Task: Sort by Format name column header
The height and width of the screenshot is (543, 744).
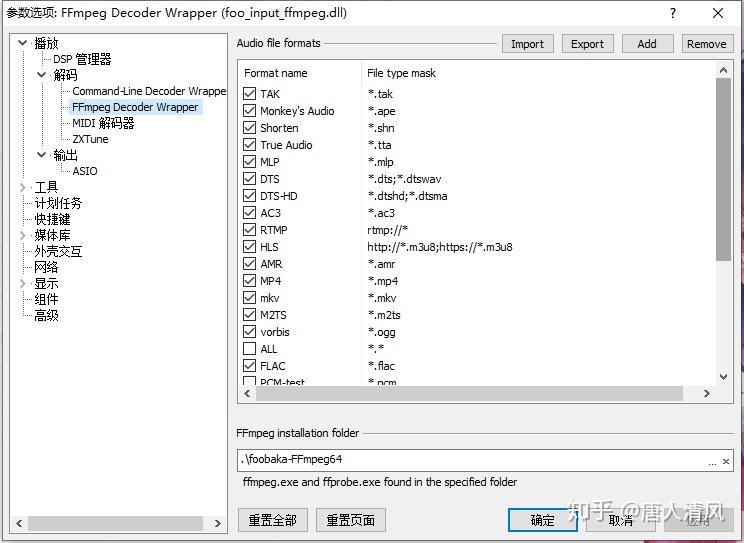Action: (276, 73)
